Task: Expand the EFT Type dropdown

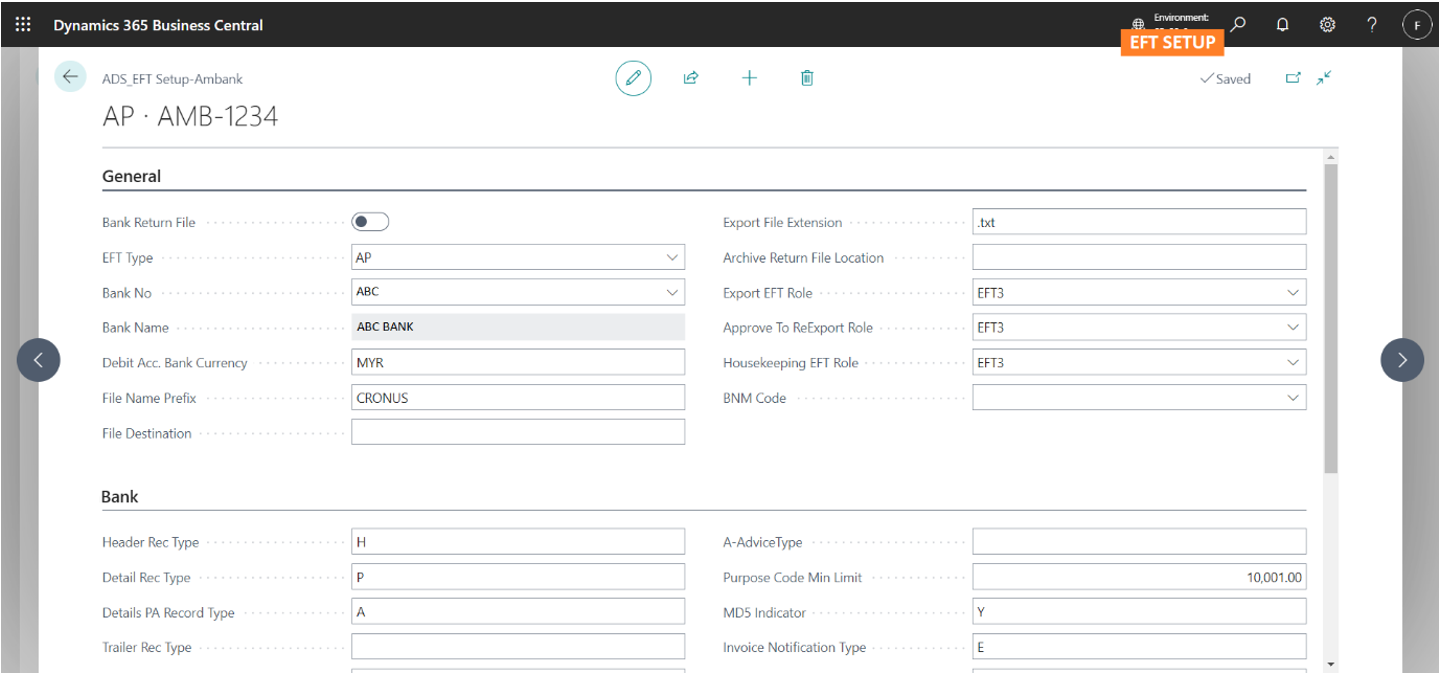Action: point(672,257)
